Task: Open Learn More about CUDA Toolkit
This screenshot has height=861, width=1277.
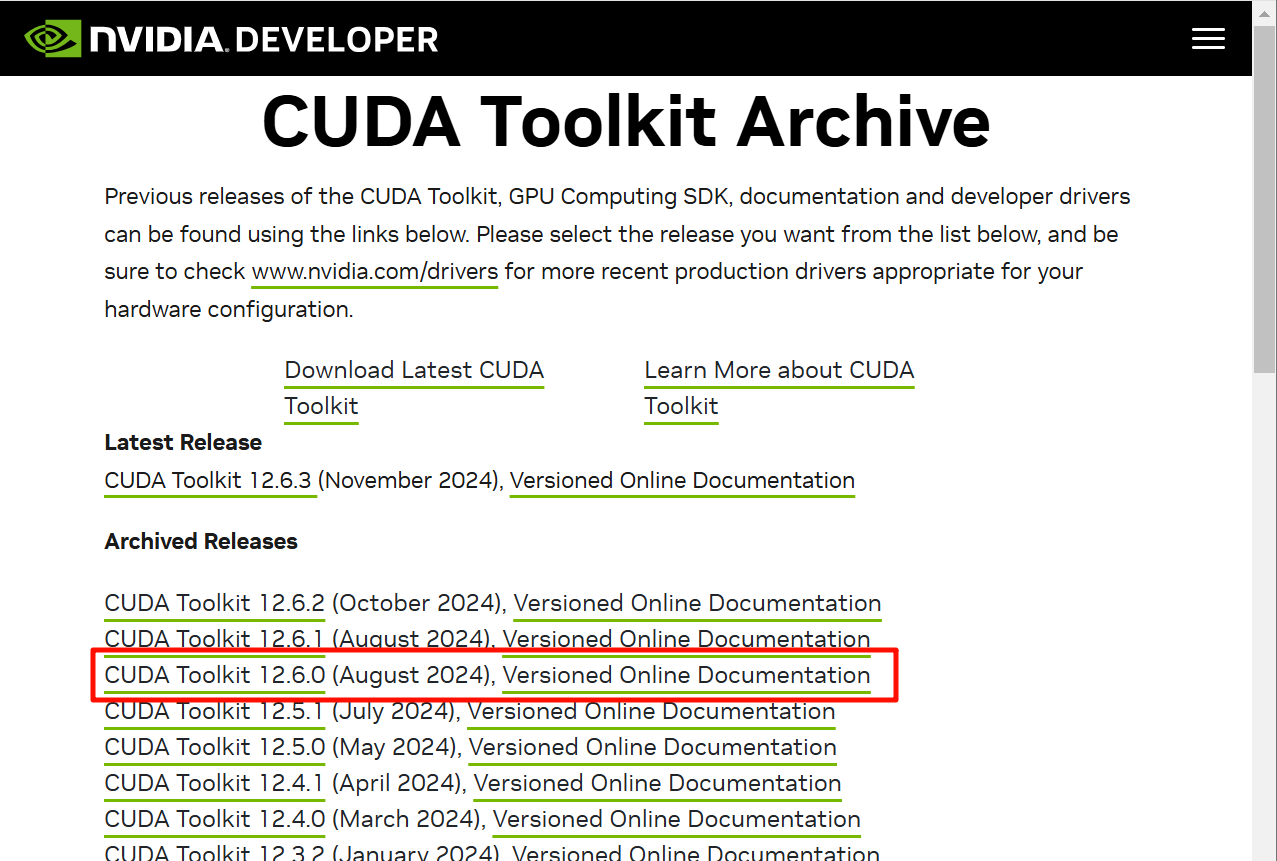Action: (x=778, y=371)
